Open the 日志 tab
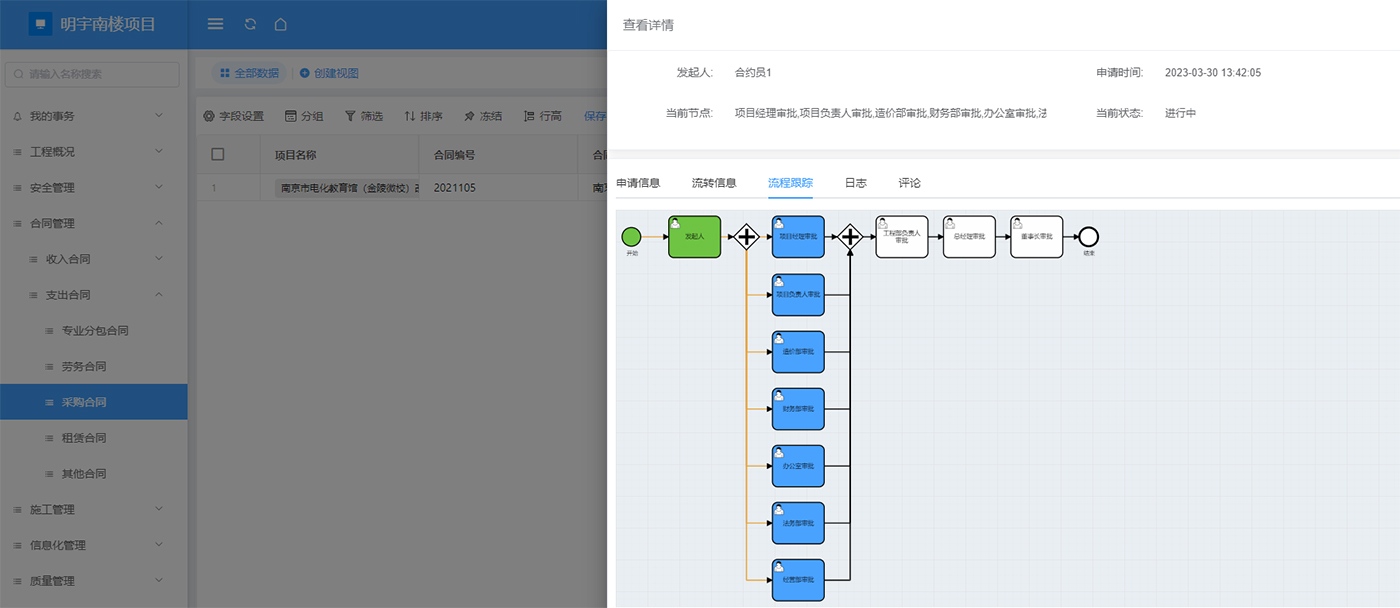Viewport: 1400px width, 608px height. tap(855, 183)
